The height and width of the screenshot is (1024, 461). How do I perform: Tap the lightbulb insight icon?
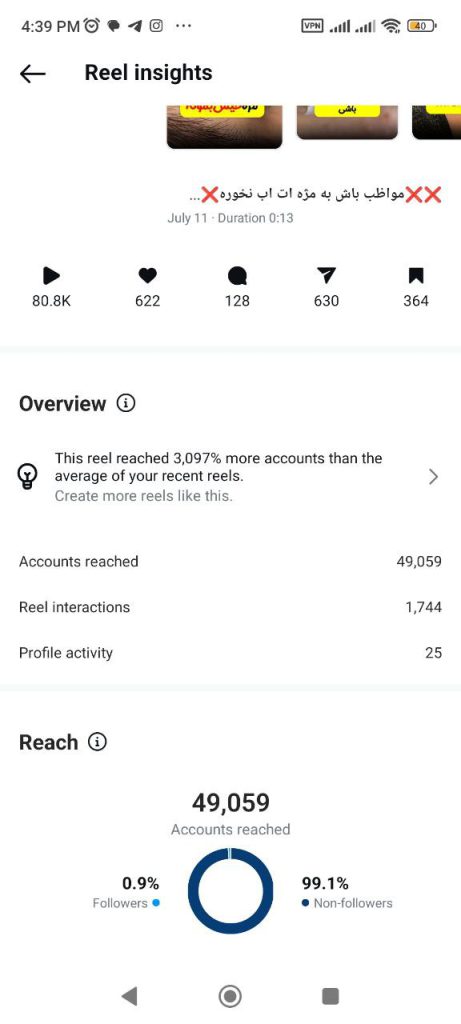coord(27,477)
